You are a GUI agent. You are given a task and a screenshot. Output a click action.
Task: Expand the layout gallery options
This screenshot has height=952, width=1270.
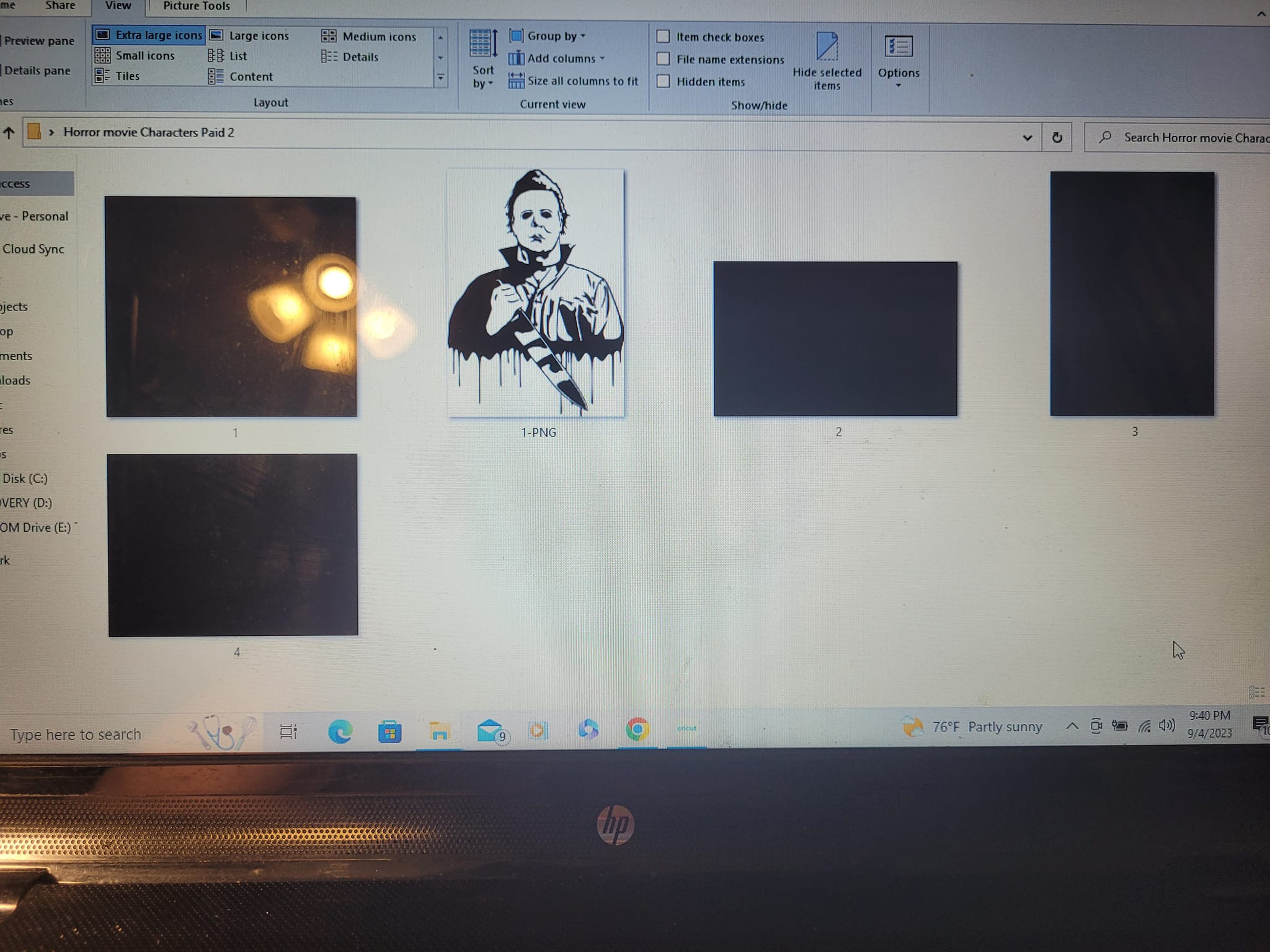440,77
